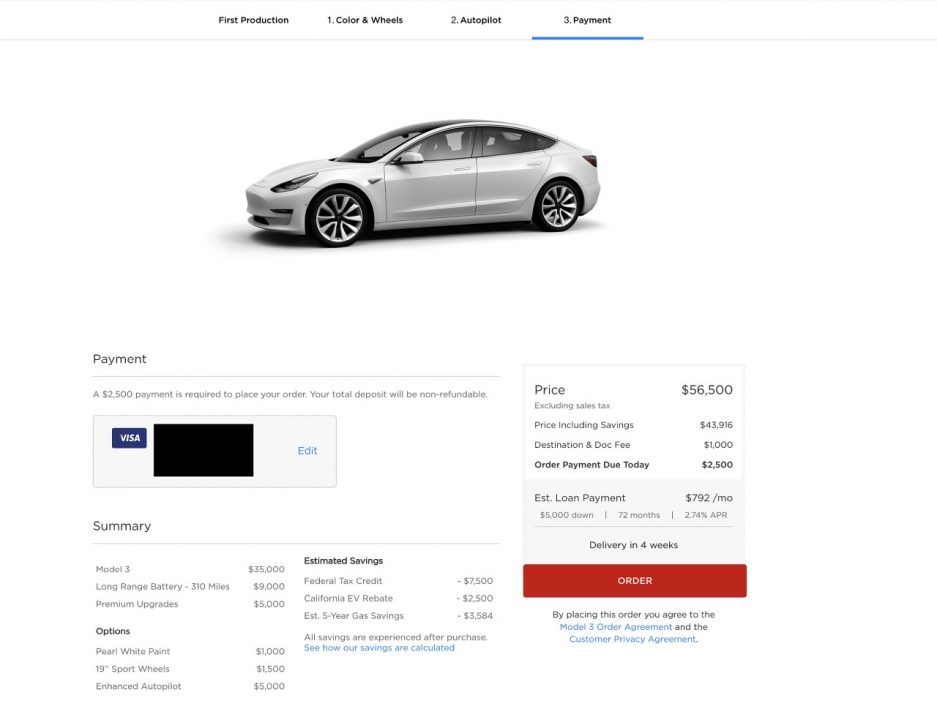937x720 pixels.
Task: Click the Estimated Savings heading
Action: pos(343,560)
